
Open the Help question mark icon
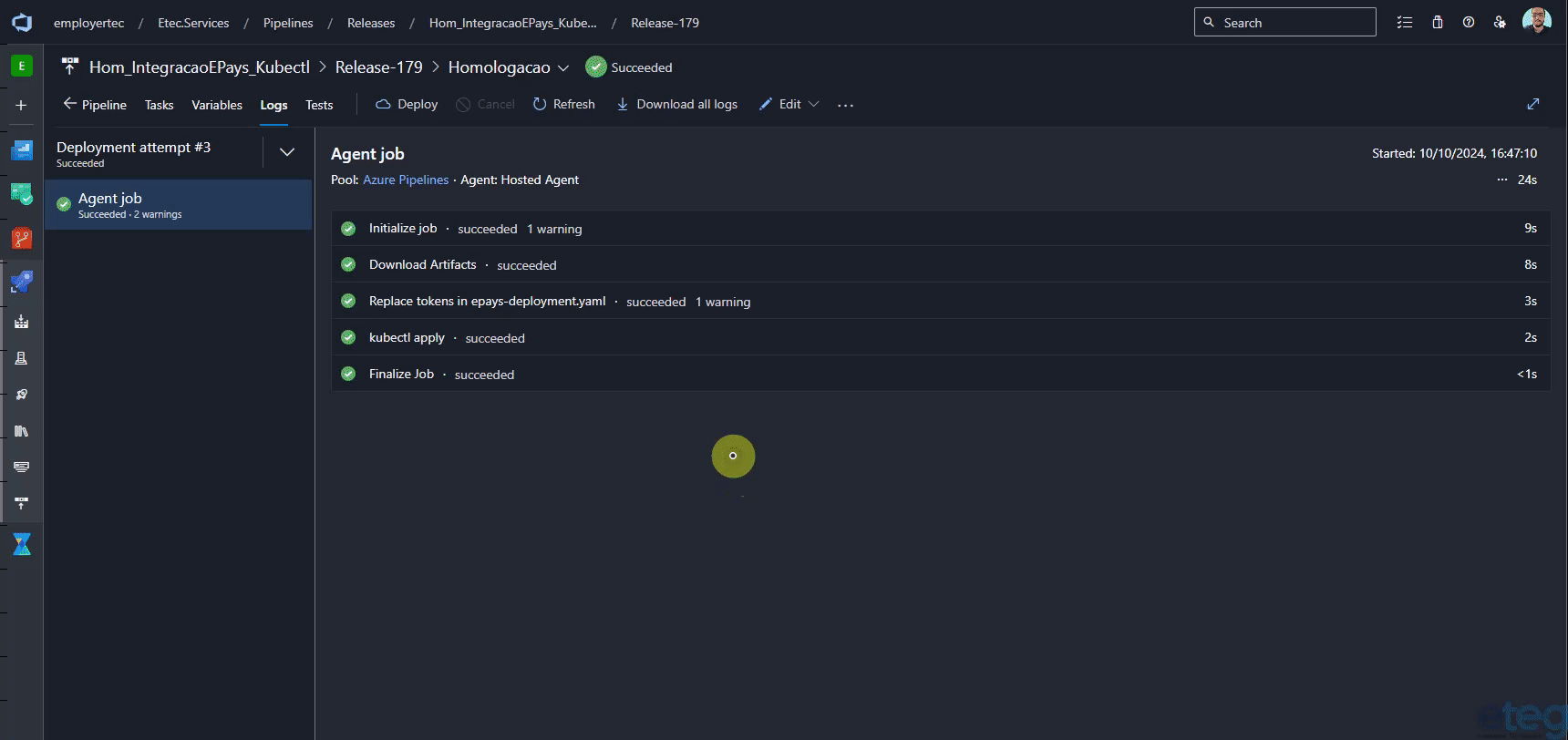tap(1469, 23)
